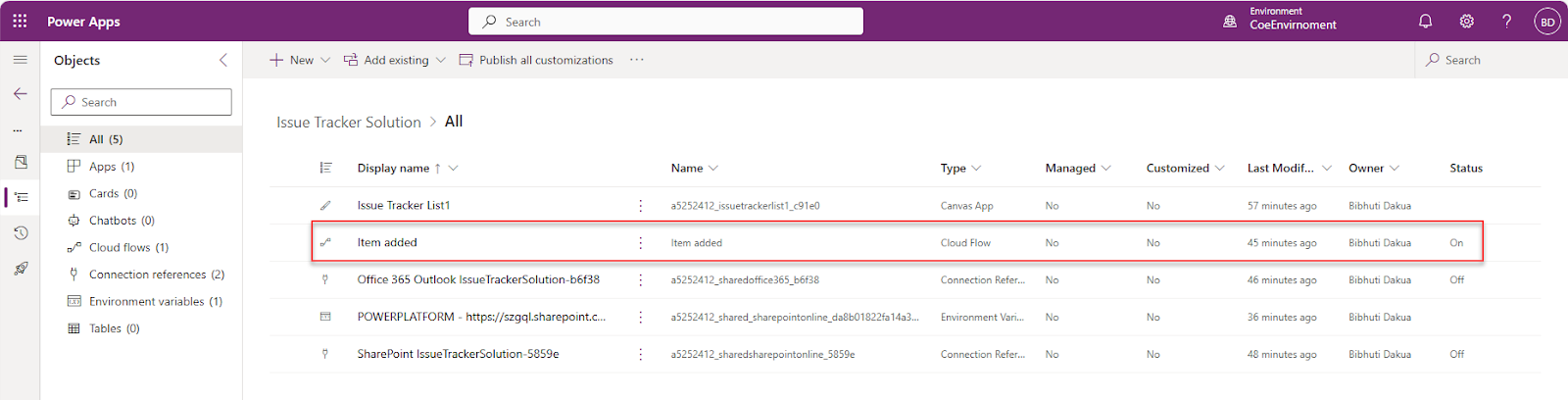This screenshot has width=1568, height=400.
Task: Select Connection references (2) in tree
Action: click(141, 275)
